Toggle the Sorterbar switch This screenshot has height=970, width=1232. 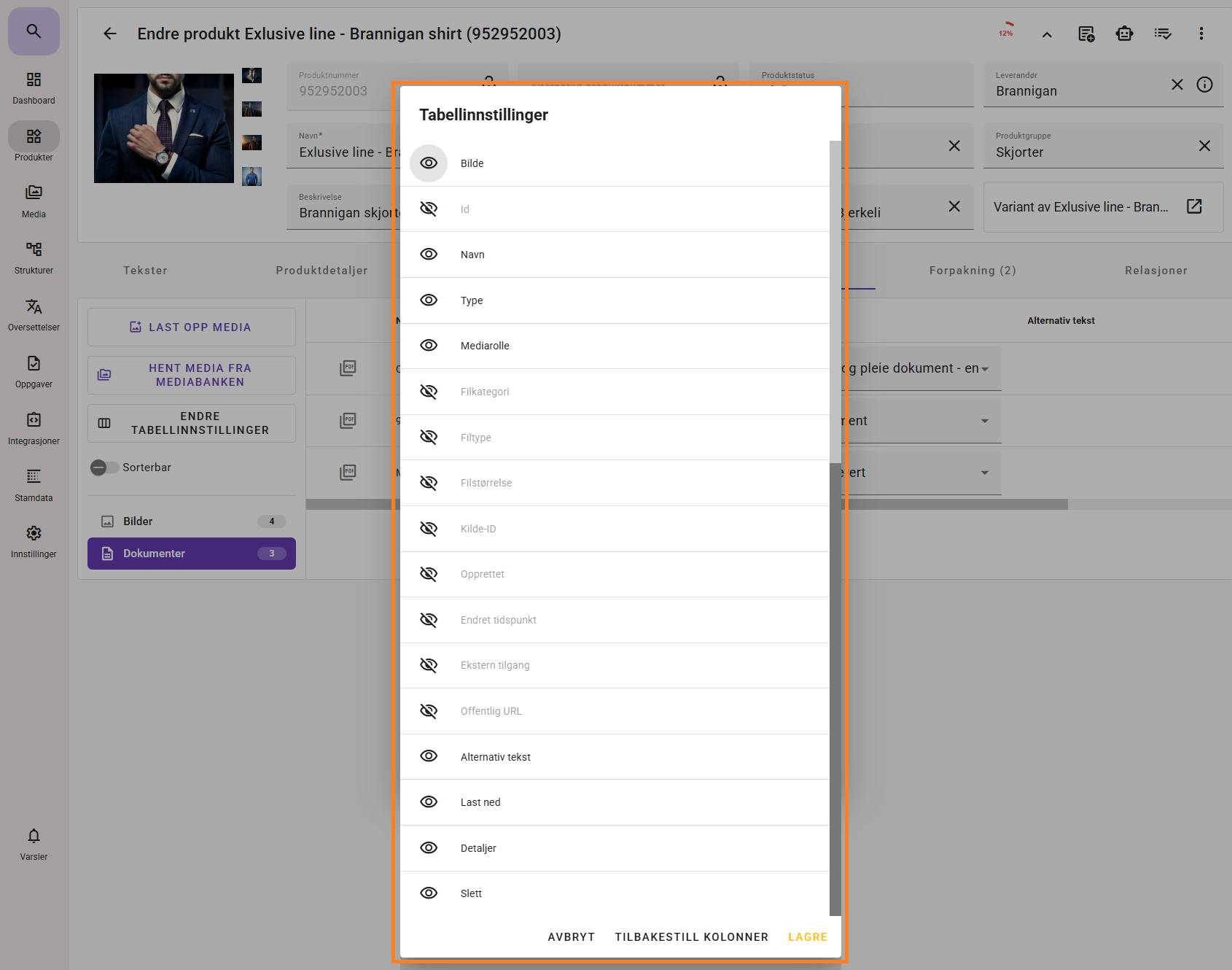[x=105, y=467]
